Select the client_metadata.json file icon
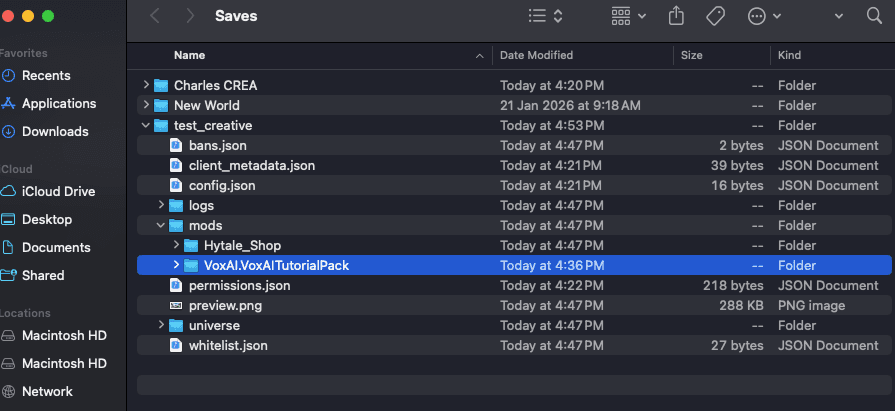The image size is (895, 411). [x=176, y=165]
